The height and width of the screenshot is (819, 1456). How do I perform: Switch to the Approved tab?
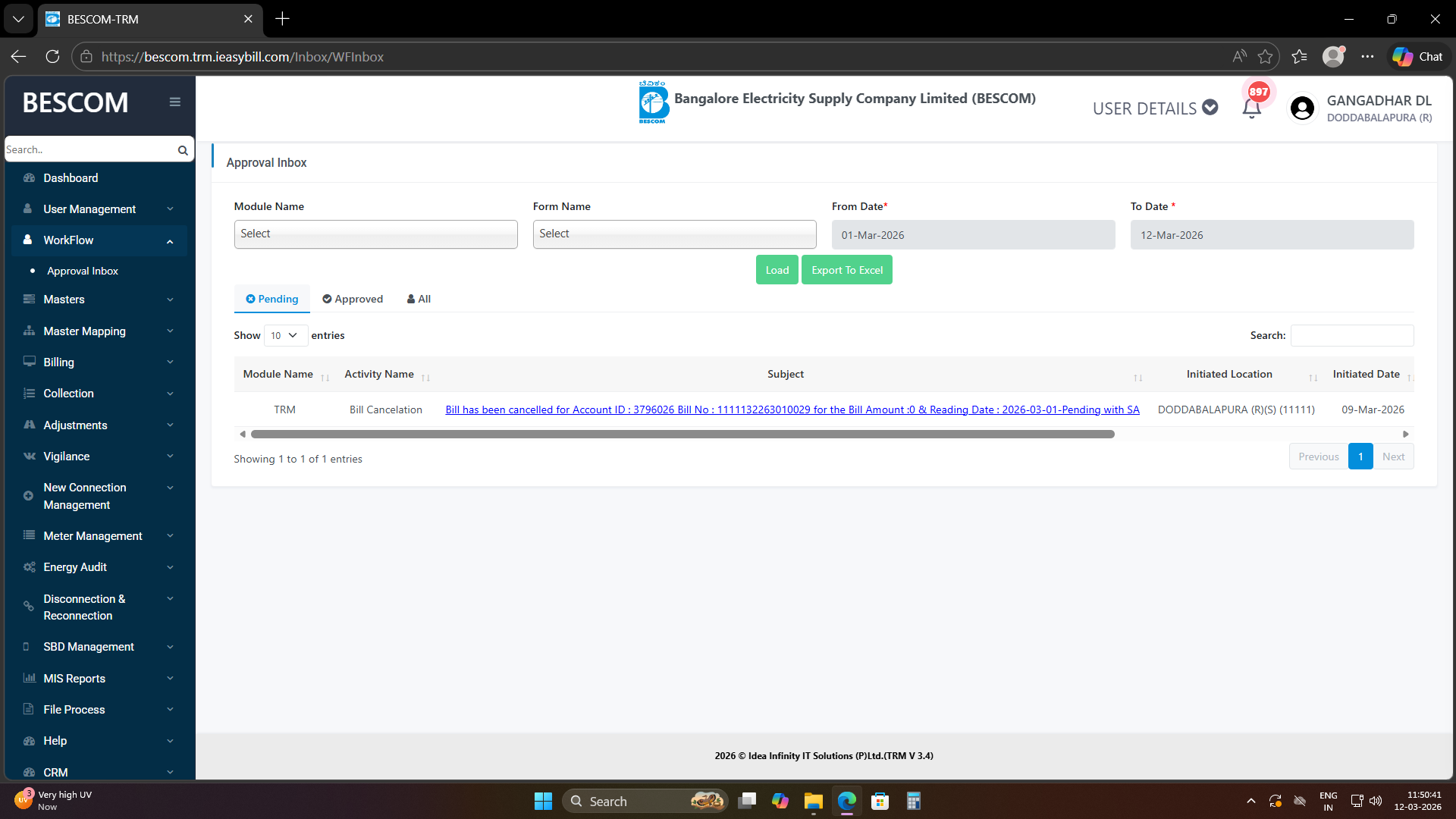point(353,300)
